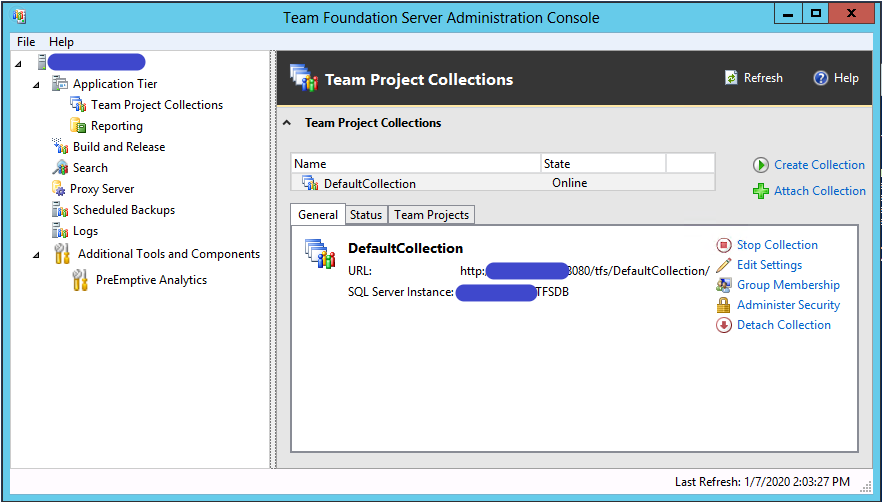Close the Administration Console window
This screenshot has height=502, width=882.
coord(851,15)
